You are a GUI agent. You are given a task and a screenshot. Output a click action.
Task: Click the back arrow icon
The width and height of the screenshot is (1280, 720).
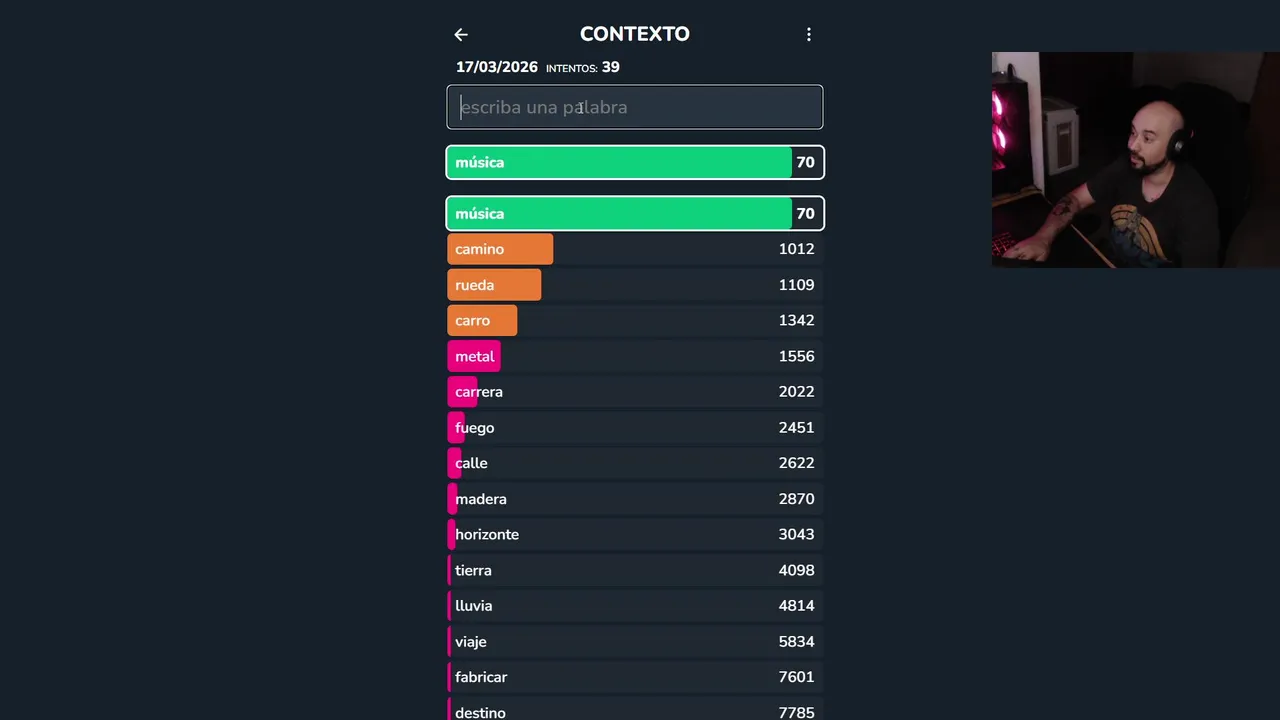coord(461,35)
